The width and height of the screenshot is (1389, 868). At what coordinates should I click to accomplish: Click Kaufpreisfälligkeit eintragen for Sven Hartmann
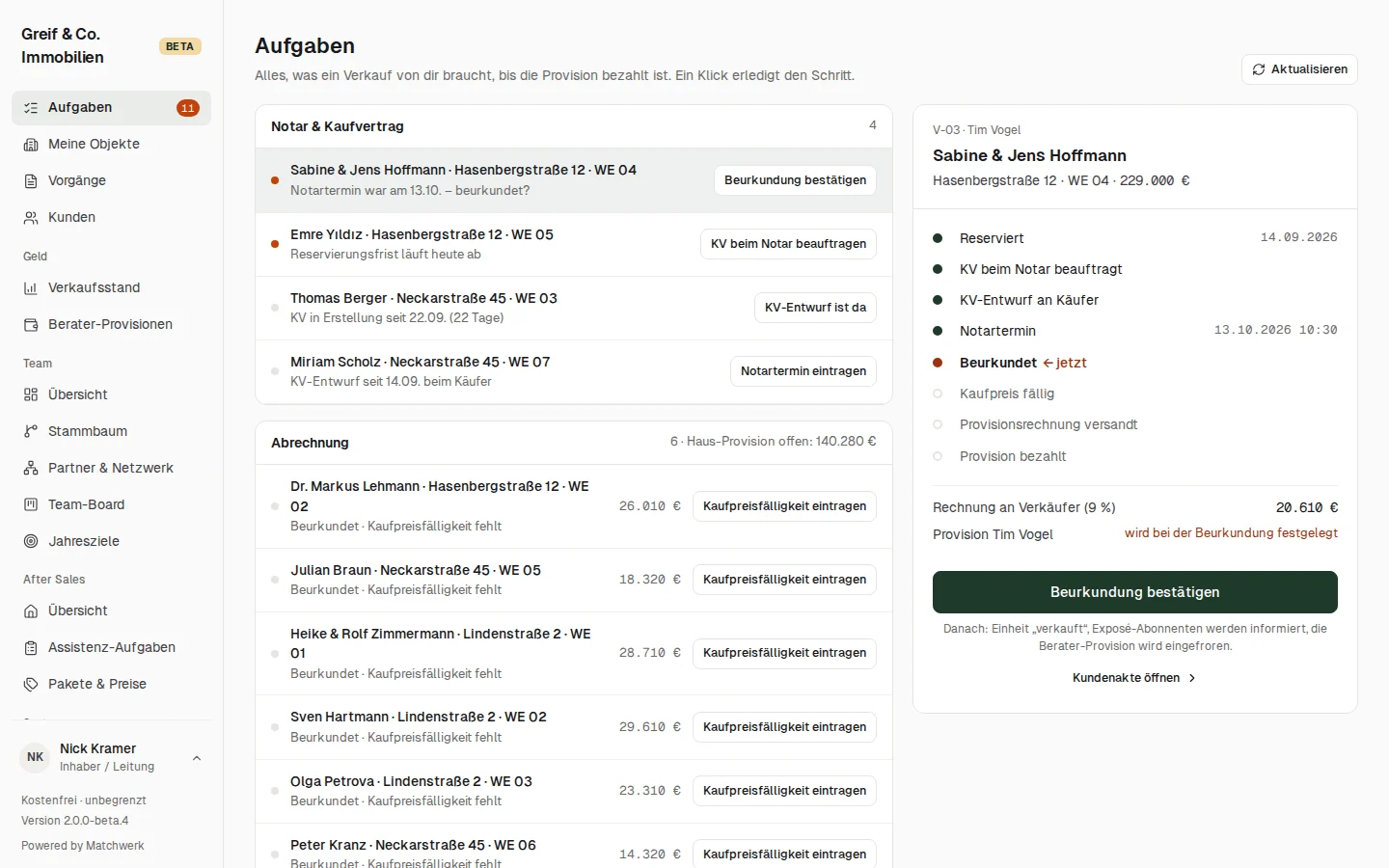pos(784,727)
